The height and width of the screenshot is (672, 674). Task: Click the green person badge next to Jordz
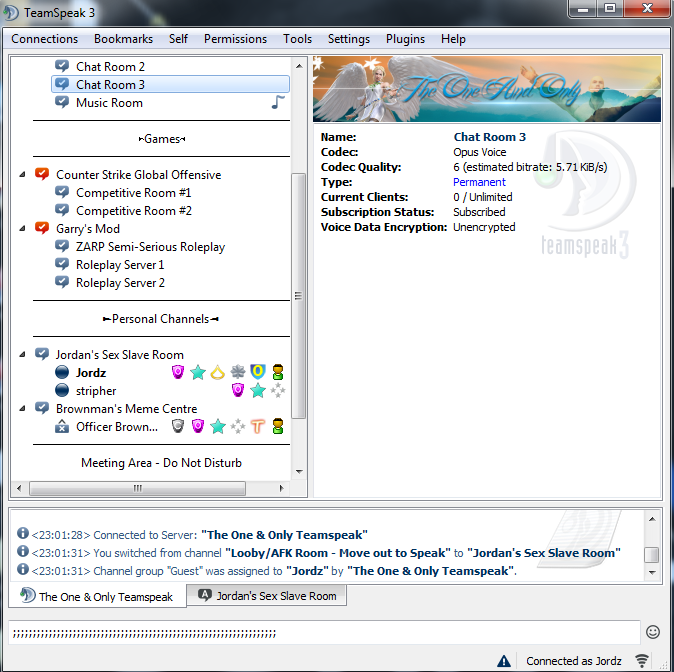tap(278, 372)
